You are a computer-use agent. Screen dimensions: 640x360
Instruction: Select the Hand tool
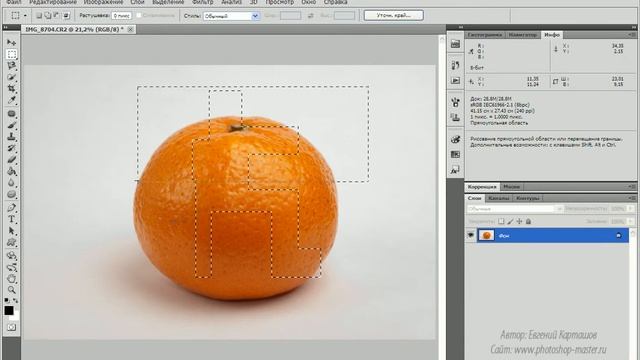(x=11, y=279)
